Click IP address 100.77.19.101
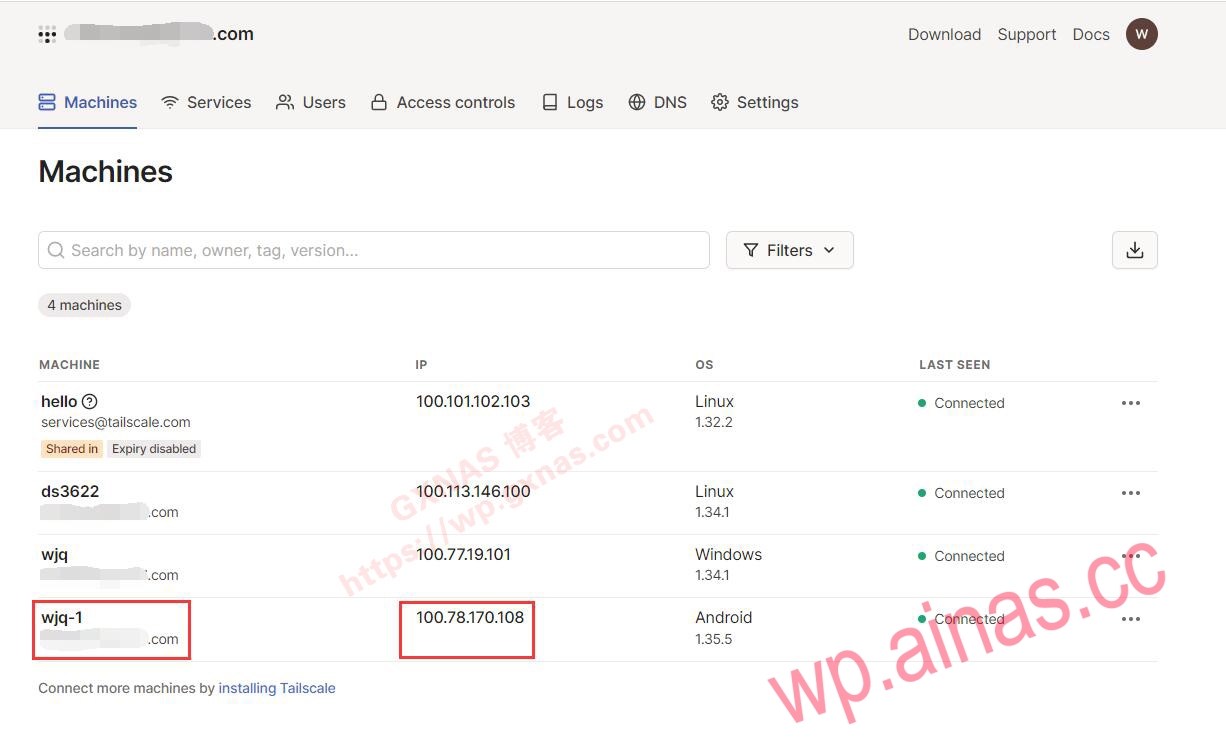The height and width of the screenshot is (753, 1226). click(x=463, y=555)
